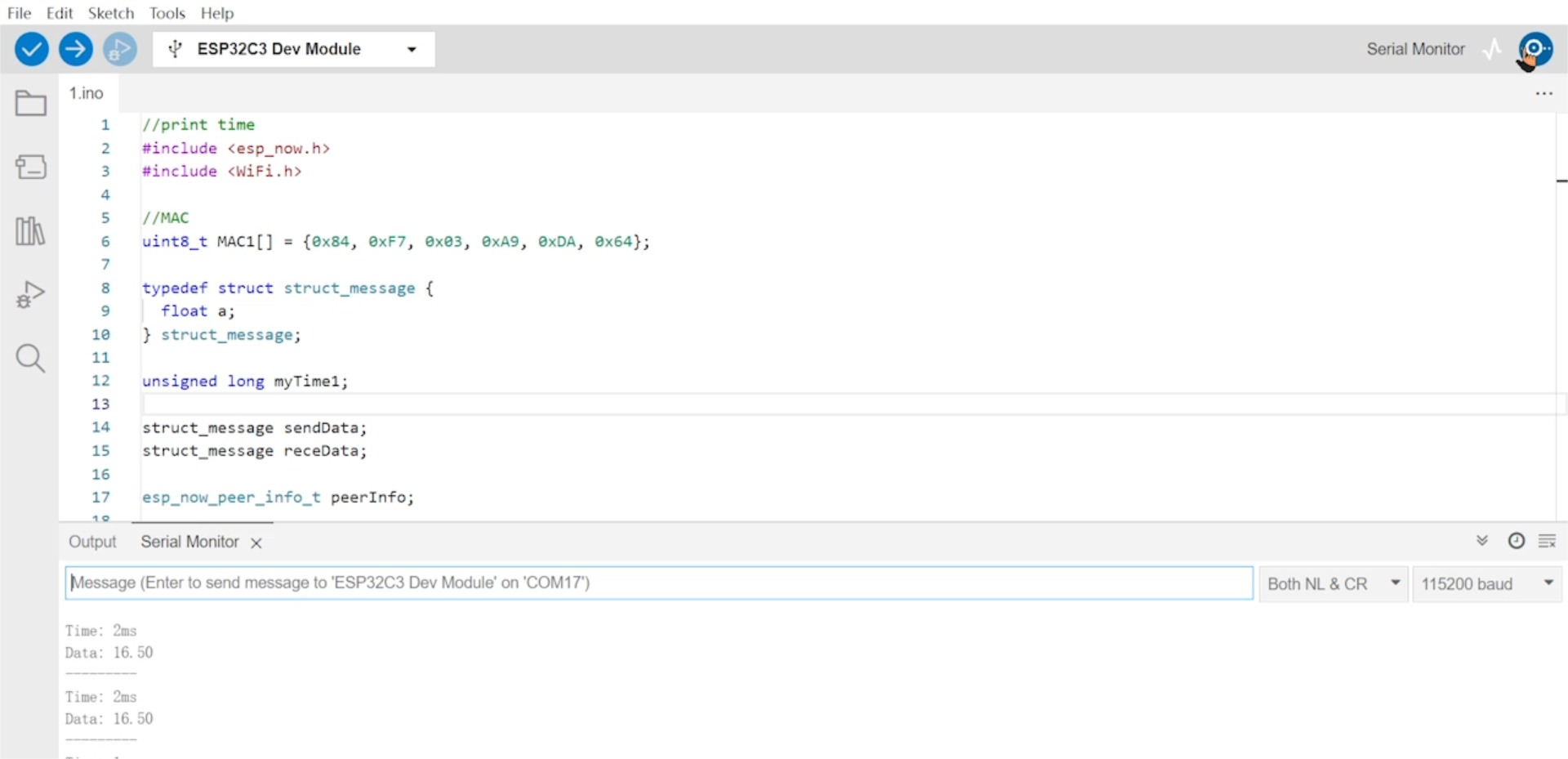Click the serial message input field
The width and height of the screenshot is (1568, 759).
(x=658, y=583)
